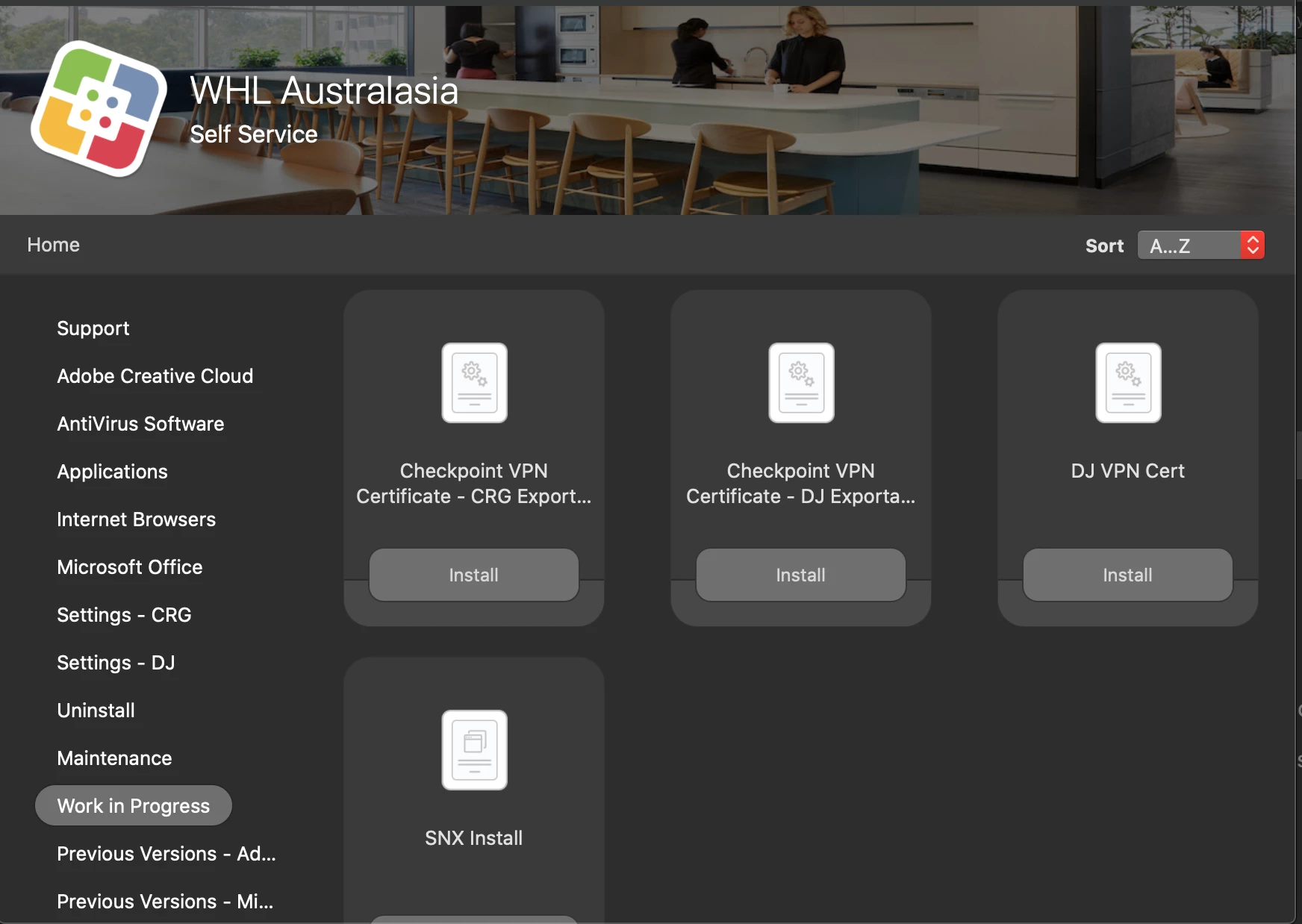
Task: Click the WHL Australasia heading
Action: (x=324, y=91)
